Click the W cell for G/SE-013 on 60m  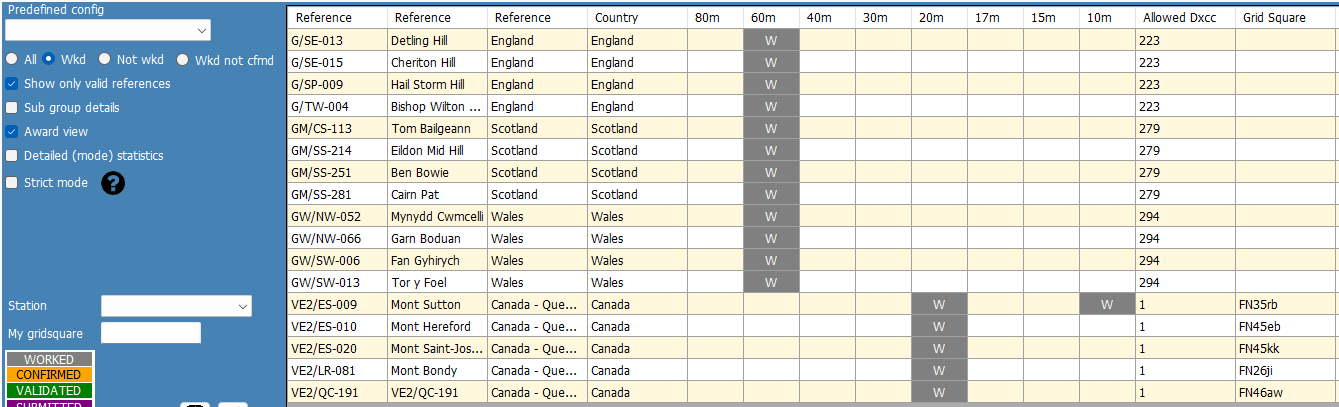771,41
